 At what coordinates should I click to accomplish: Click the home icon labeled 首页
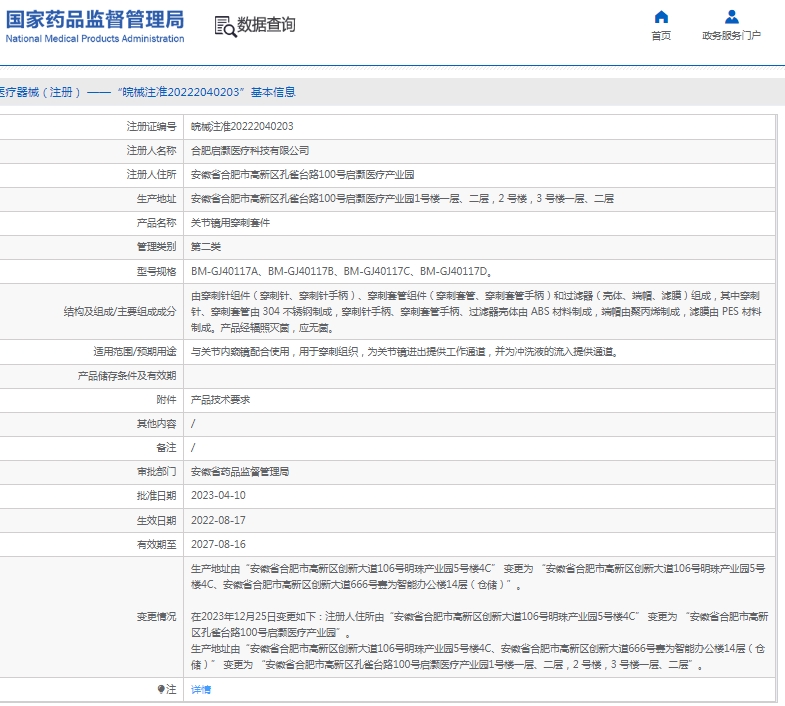coord(661,17)
